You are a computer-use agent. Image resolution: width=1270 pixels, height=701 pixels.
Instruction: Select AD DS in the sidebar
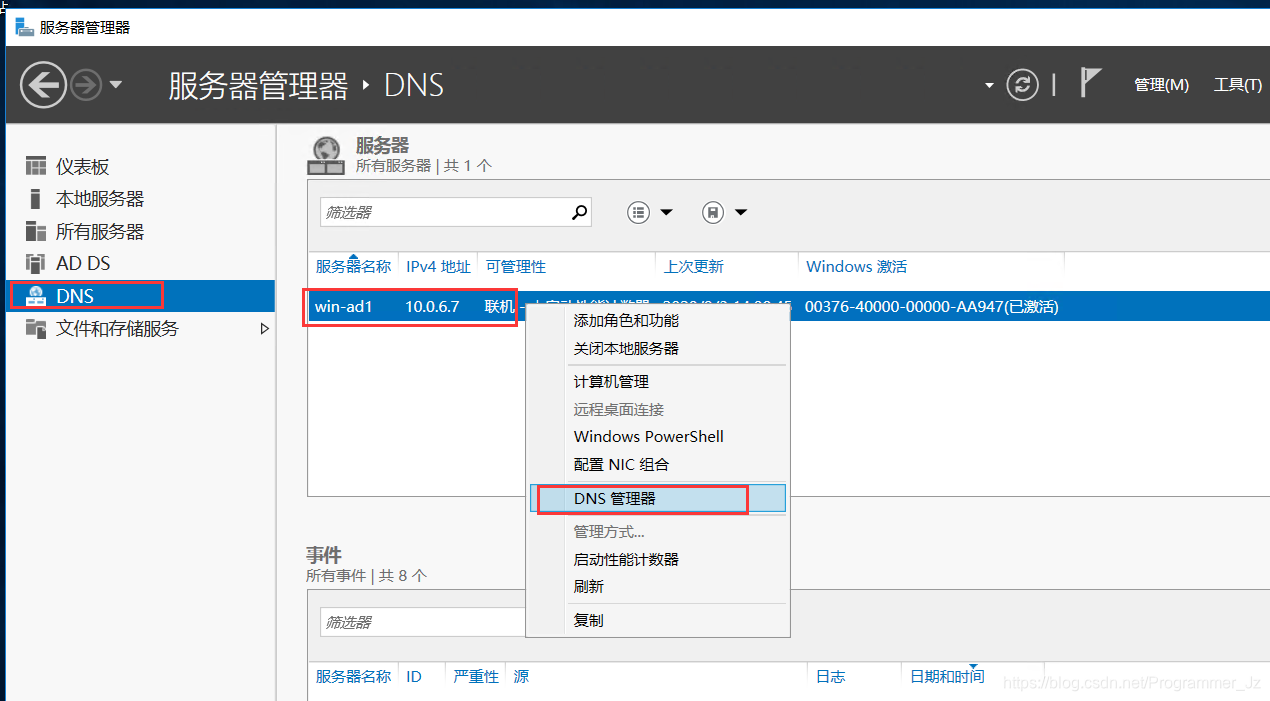[x=83, y=263]
